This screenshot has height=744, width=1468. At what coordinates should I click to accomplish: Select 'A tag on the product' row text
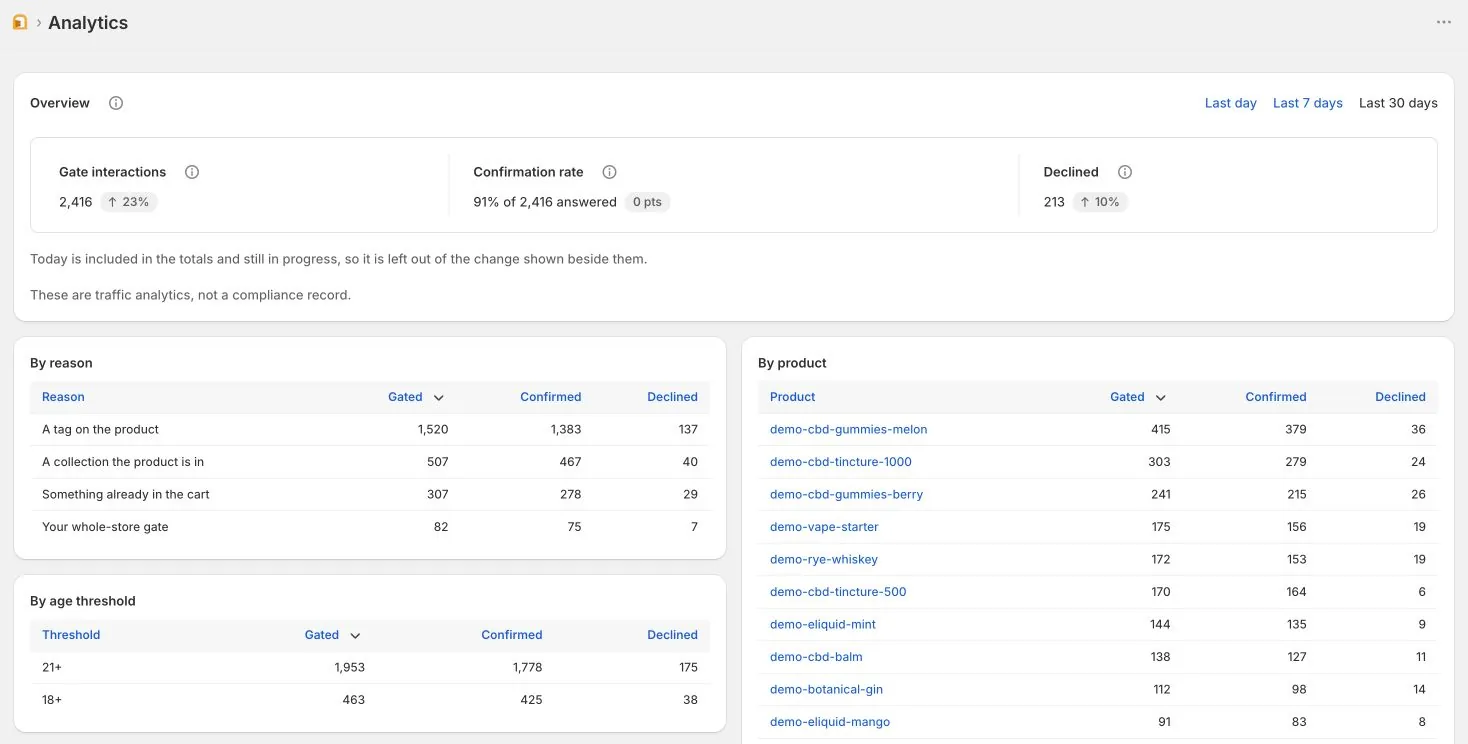[x=101, y=429]
